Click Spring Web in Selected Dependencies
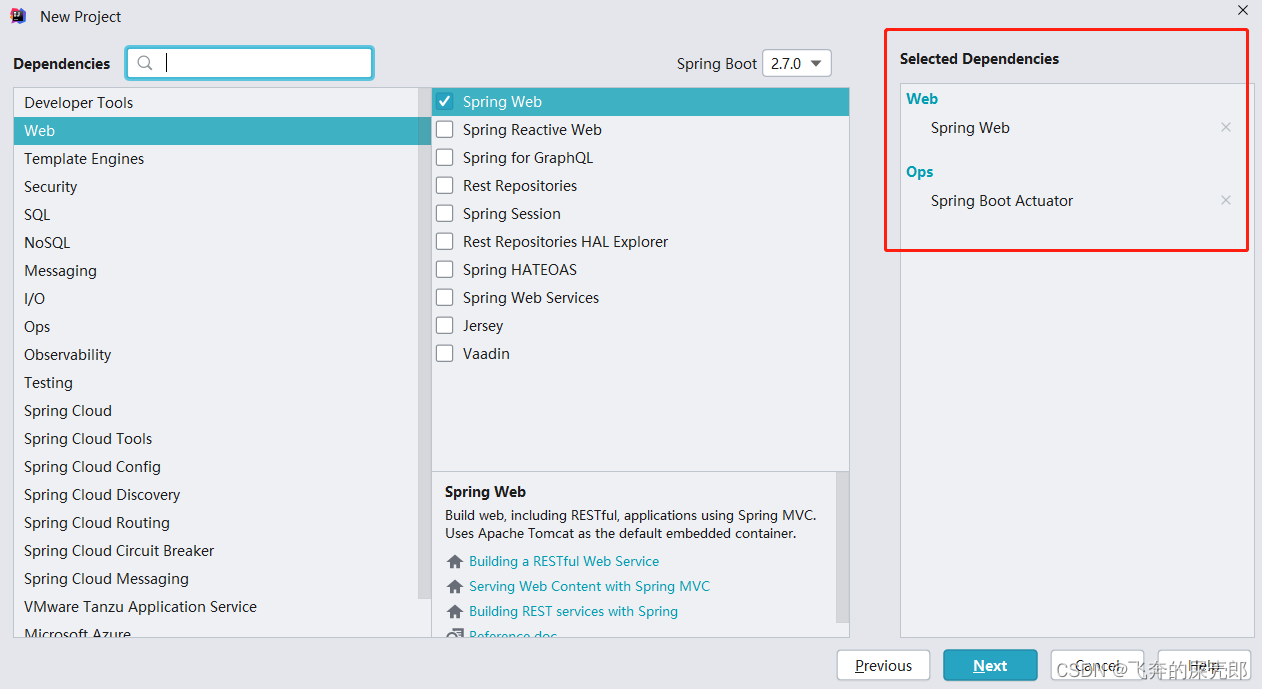 pyautogui.click(x=970, y=128)
